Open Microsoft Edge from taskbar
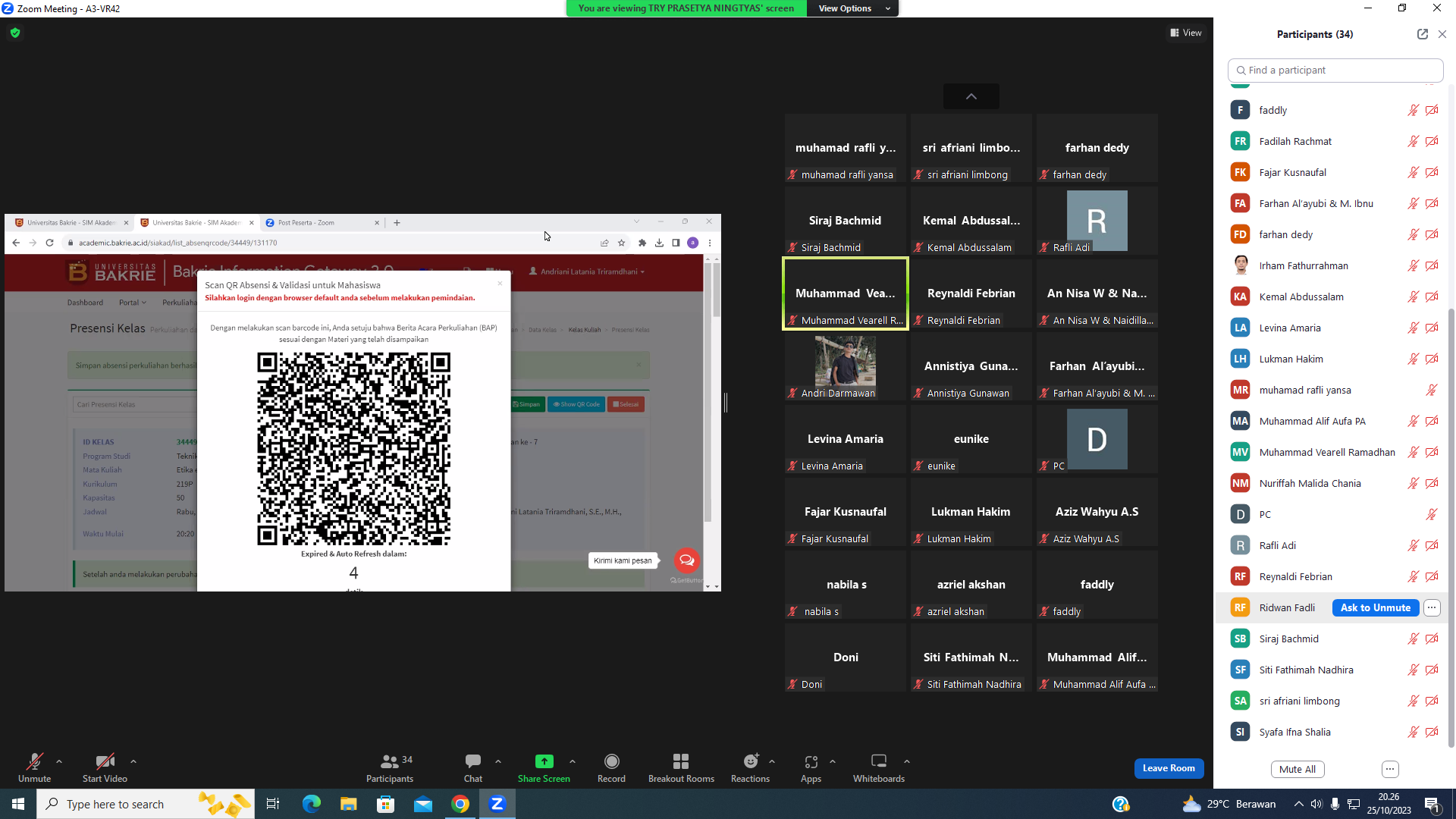This screenshot has width=1456, height=819. pos(311,804)
